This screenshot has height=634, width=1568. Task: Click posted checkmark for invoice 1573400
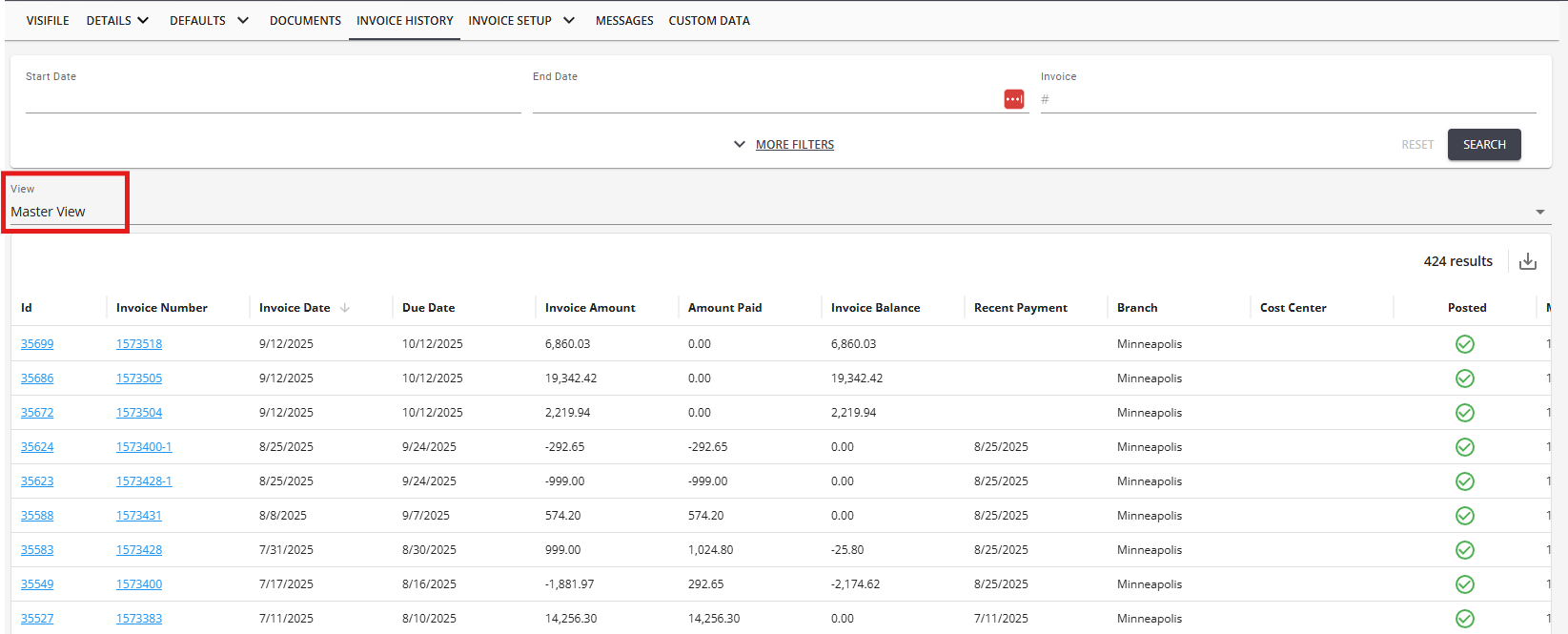point(1465,584)
